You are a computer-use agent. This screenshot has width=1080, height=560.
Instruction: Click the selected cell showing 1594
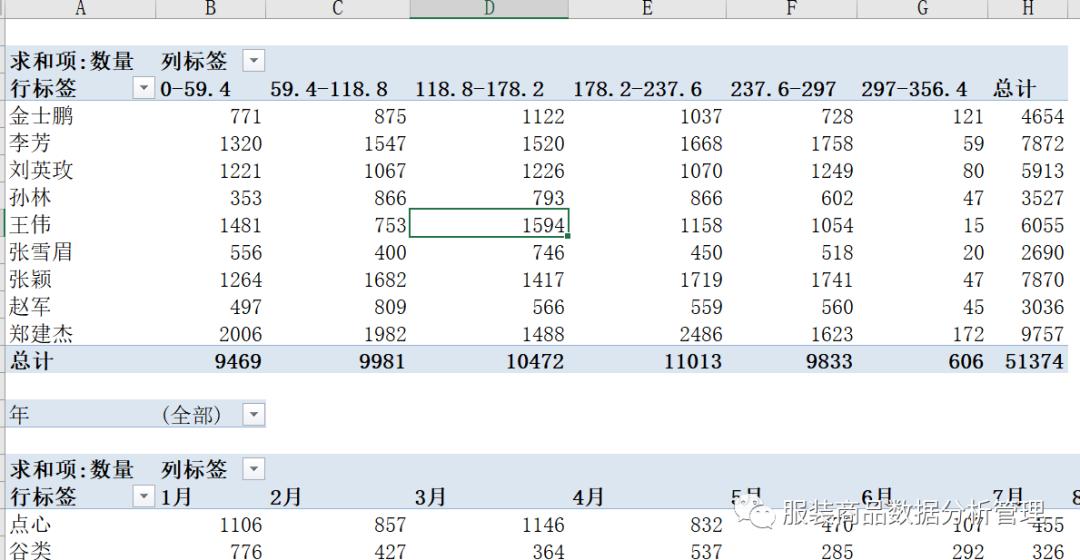pos(489,224)
